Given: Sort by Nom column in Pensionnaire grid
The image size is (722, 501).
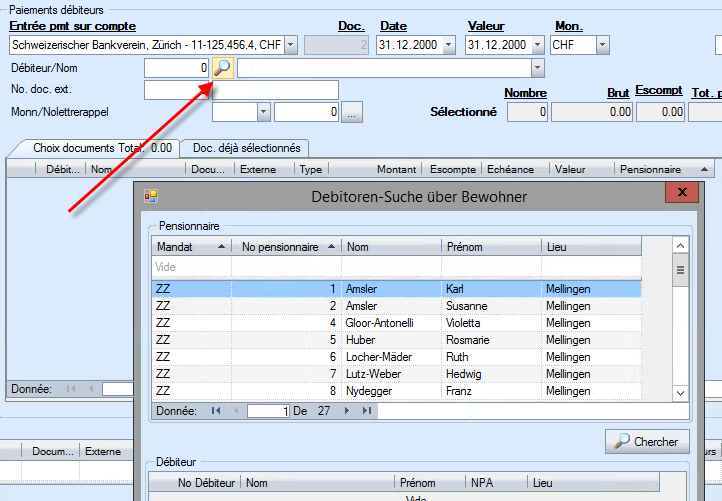Looking at the screenshot, I should (390, 246).
